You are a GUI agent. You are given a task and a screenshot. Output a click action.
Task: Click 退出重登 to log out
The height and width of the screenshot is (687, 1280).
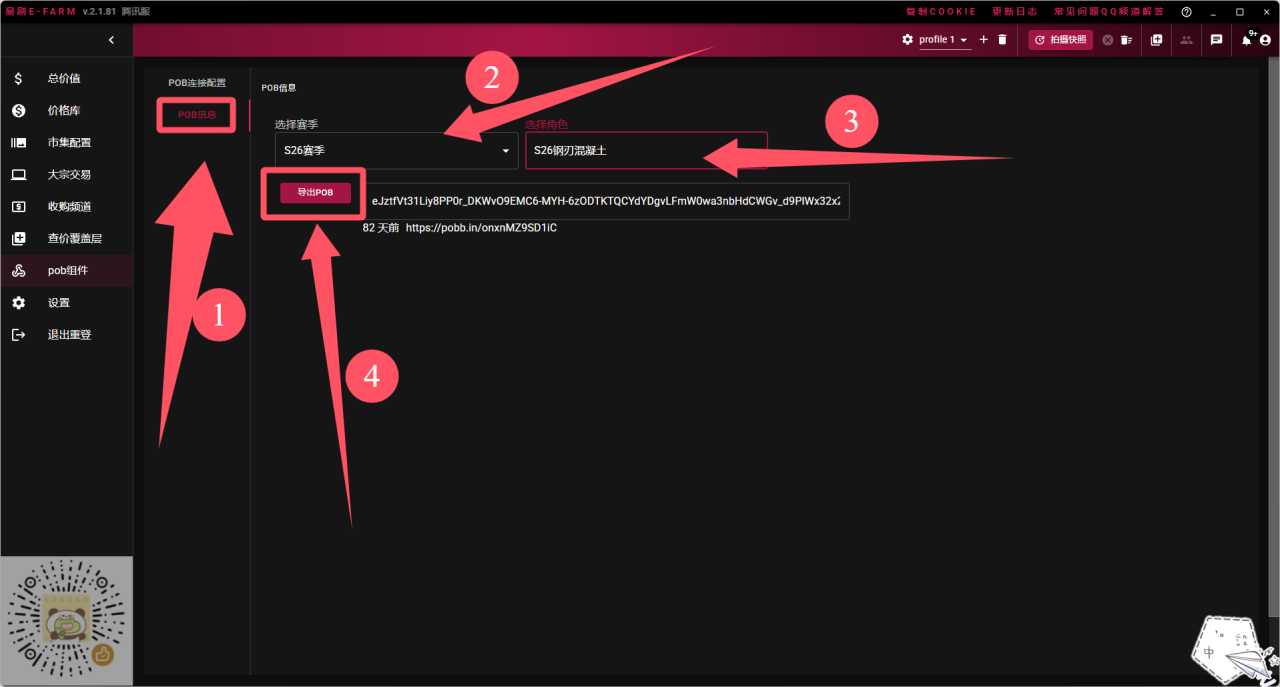[69, 335]
